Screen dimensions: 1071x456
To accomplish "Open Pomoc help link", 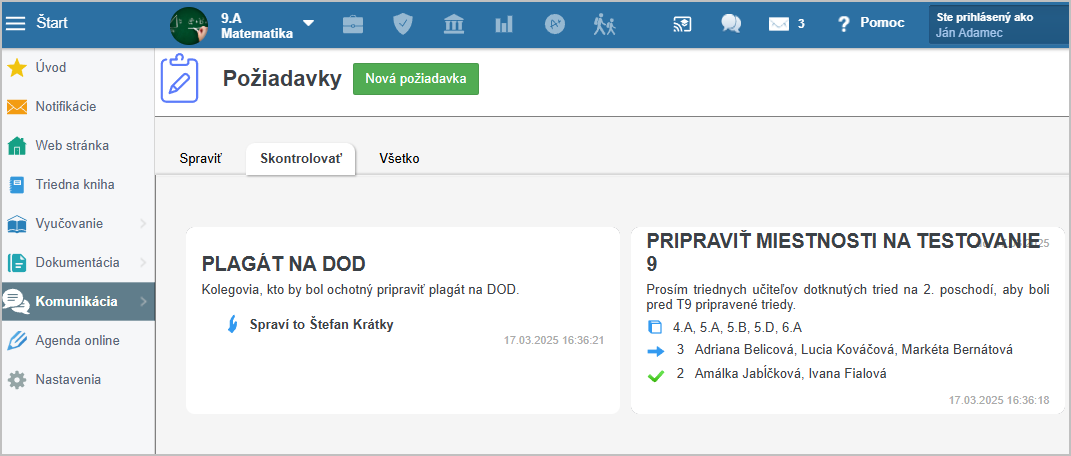I will click(871, 23).
